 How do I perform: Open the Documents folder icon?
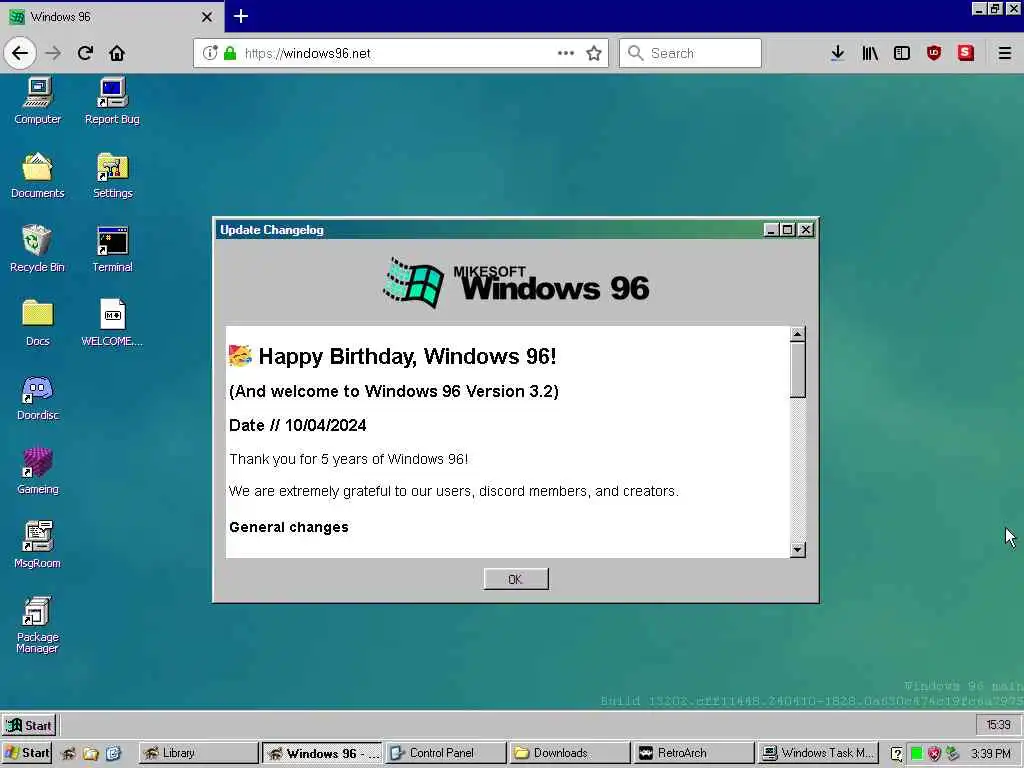pyautogui.click(x=38, y=174)
